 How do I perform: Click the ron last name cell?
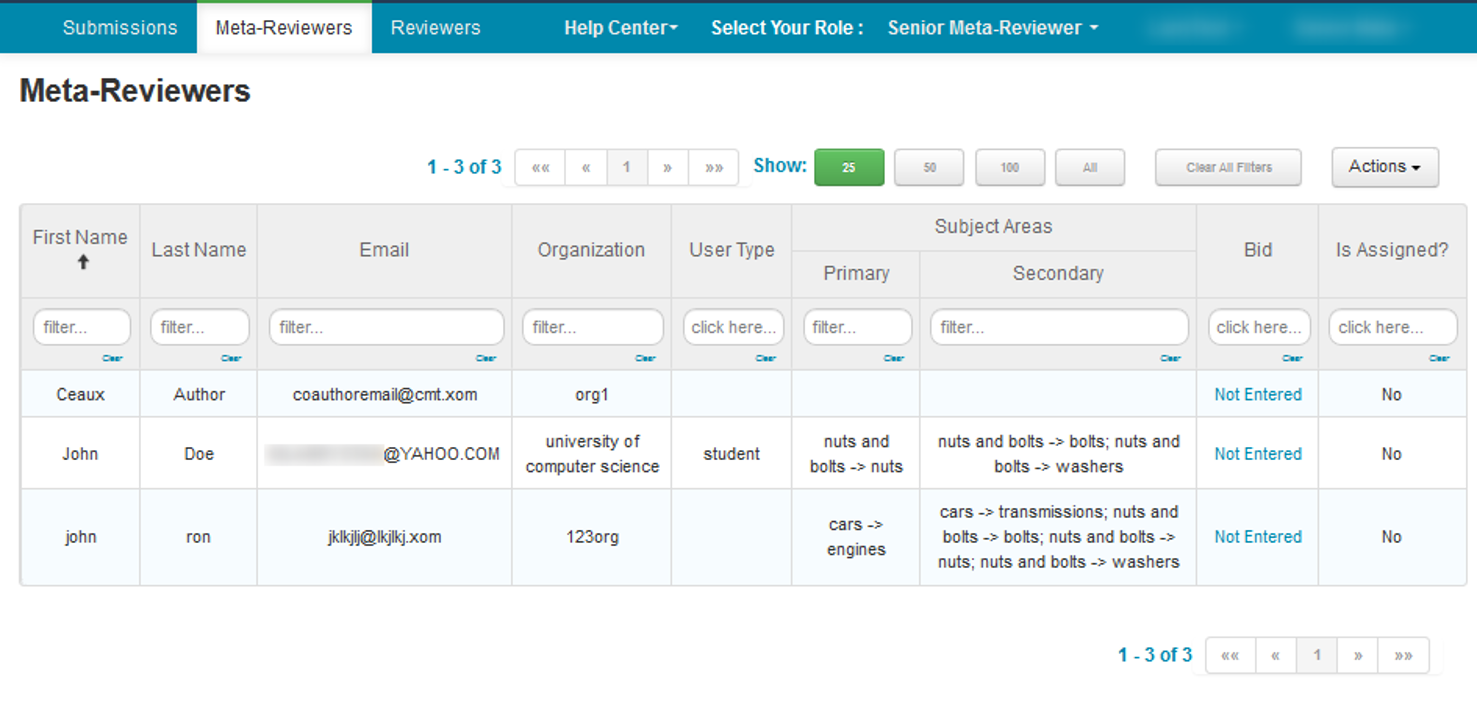[198, 537]
